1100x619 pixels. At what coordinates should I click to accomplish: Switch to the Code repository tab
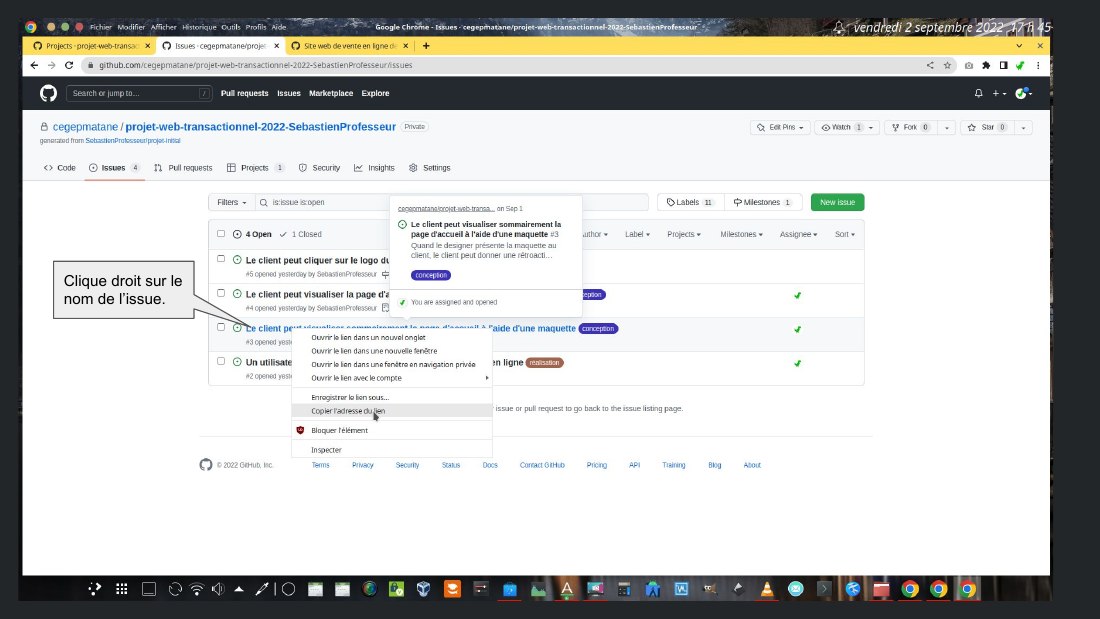tap(60, 168)
